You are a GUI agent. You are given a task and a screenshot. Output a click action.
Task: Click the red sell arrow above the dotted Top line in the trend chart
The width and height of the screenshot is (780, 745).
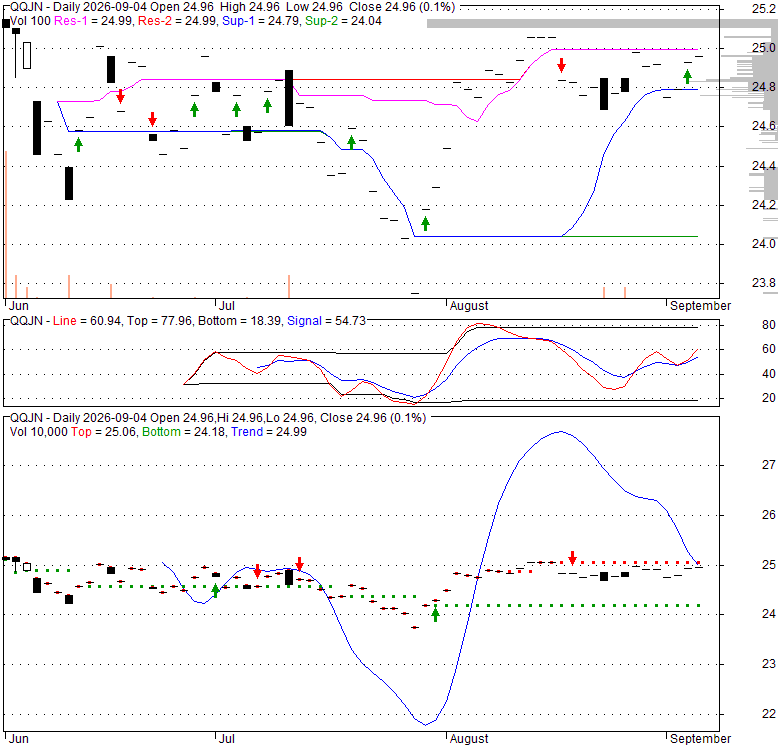pyautogui.click(x=573, y=558)
